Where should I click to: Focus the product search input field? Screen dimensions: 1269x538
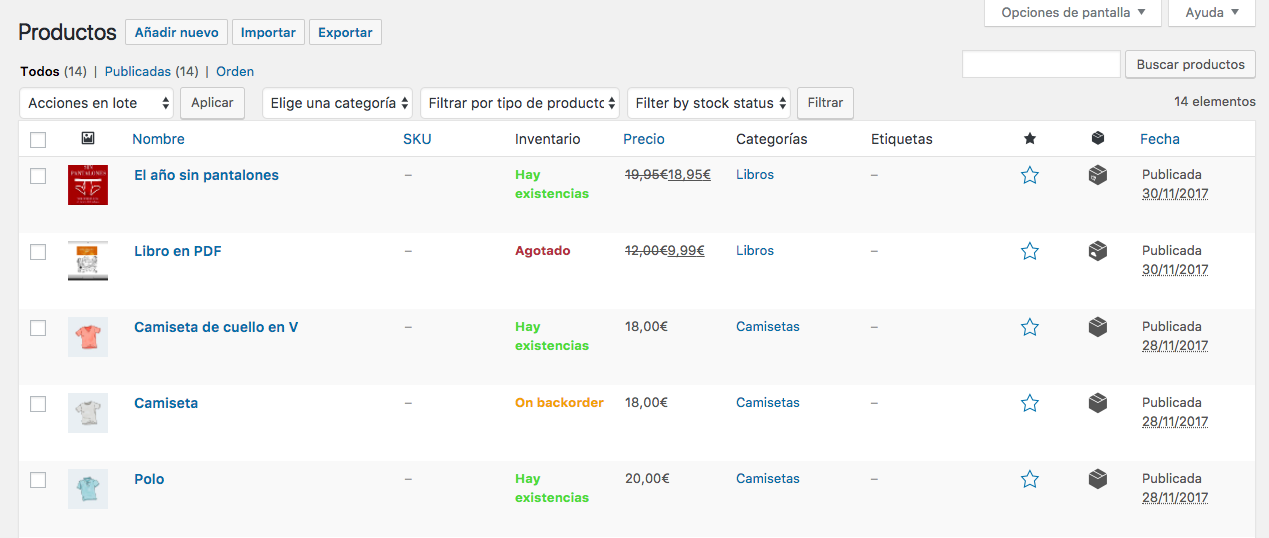click(x=1041, y=64)
